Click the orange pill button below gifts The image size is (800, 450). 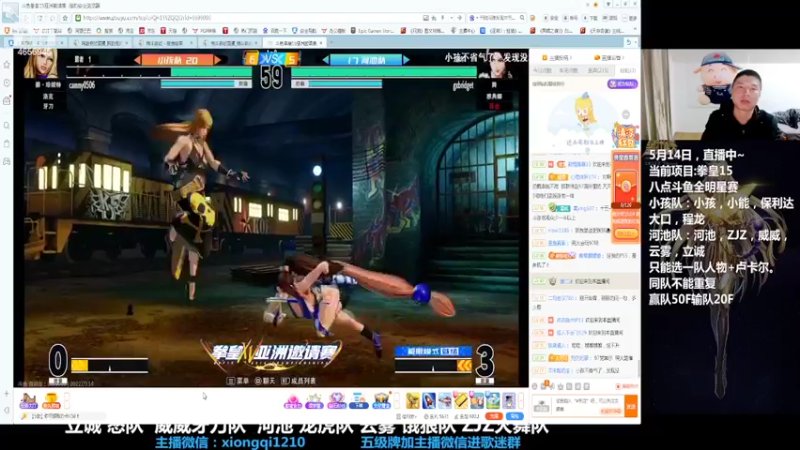[x=494, y=416]
